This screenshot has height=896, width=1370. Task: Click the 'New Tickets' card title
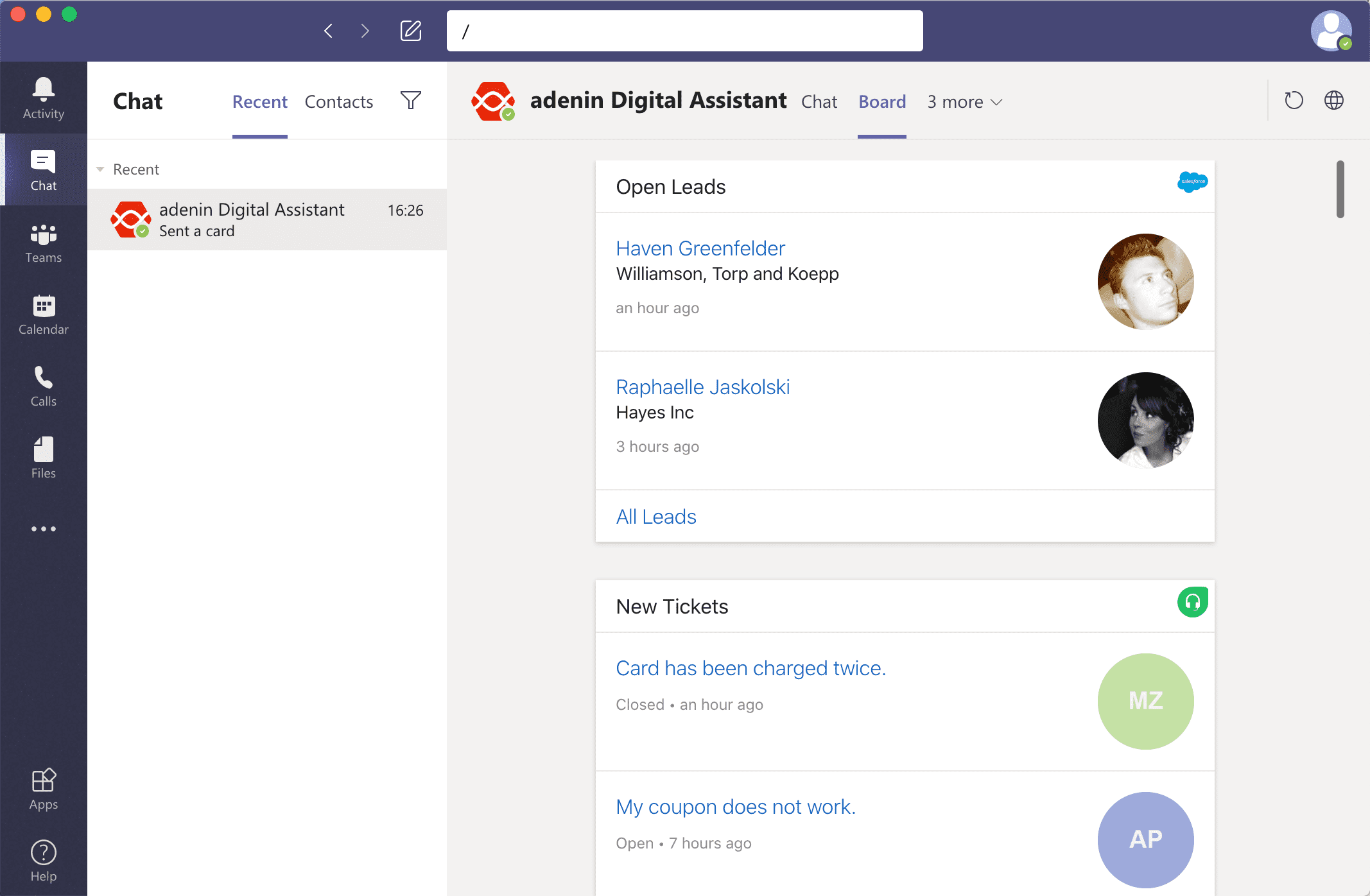[672, 607]
